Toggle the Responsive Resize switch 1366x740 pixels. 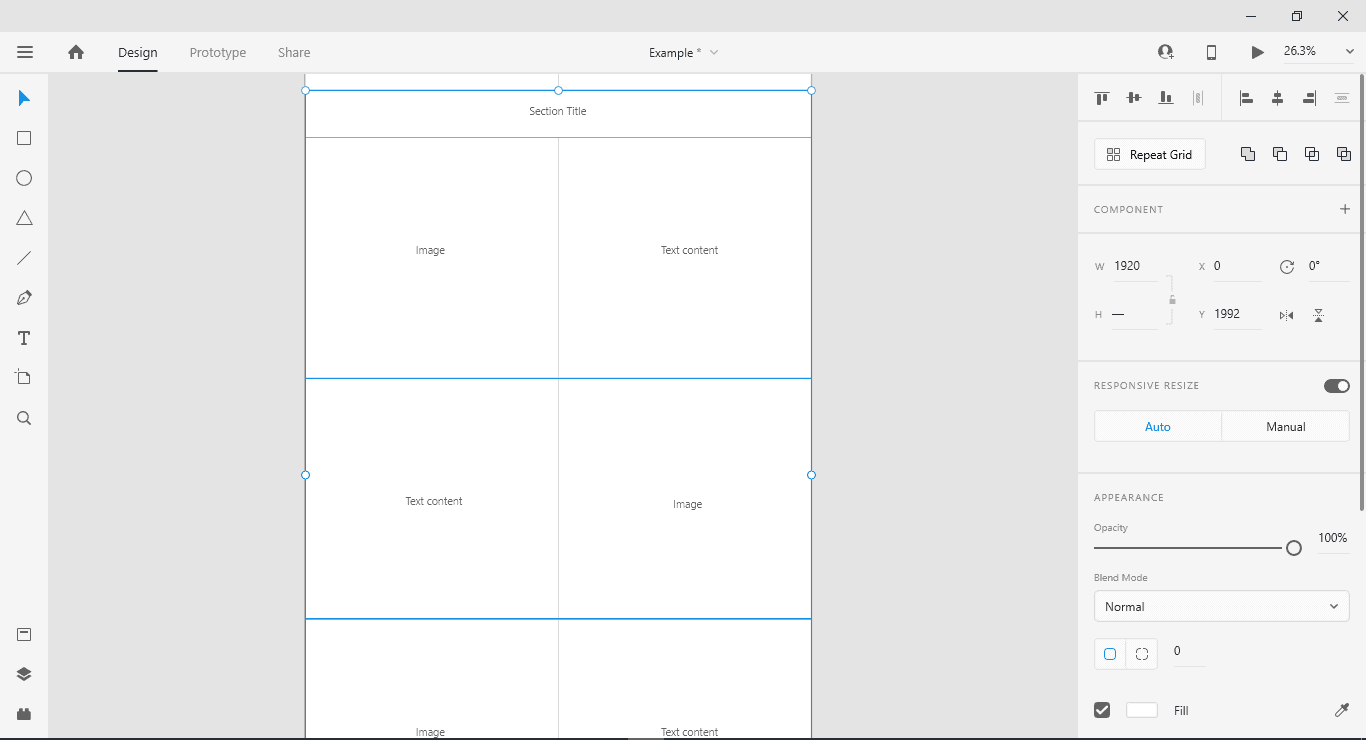pos(1337,386)
